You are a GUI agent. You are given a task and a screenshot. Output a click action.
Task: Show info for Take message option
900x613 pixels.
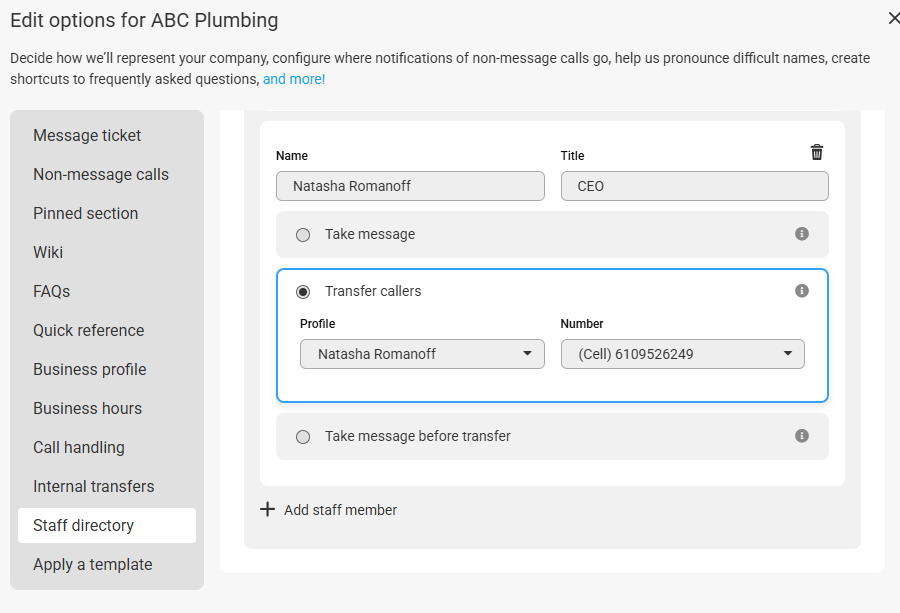coord(802,234)
